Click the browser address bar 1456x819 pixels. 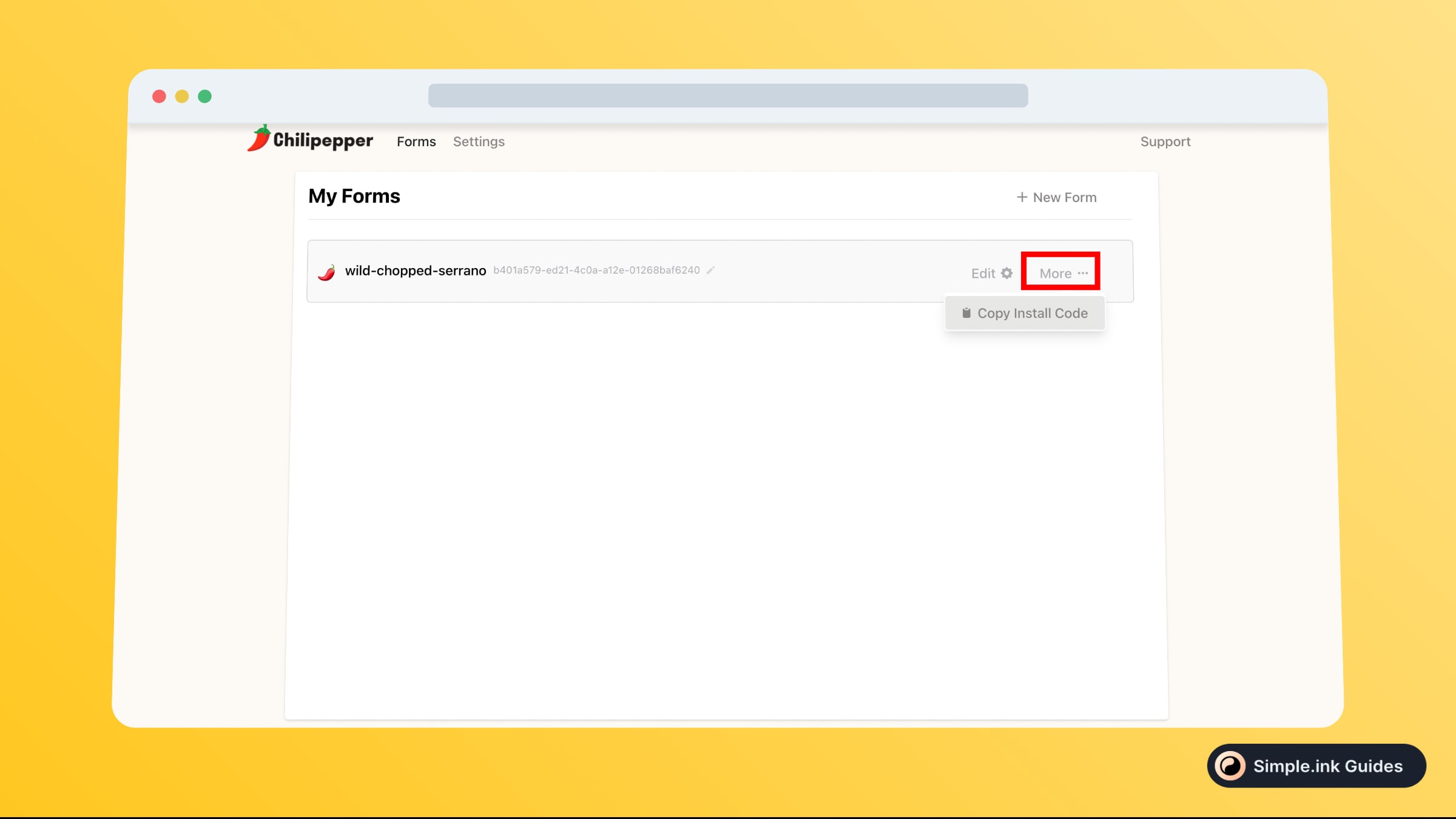coord(728,95)
